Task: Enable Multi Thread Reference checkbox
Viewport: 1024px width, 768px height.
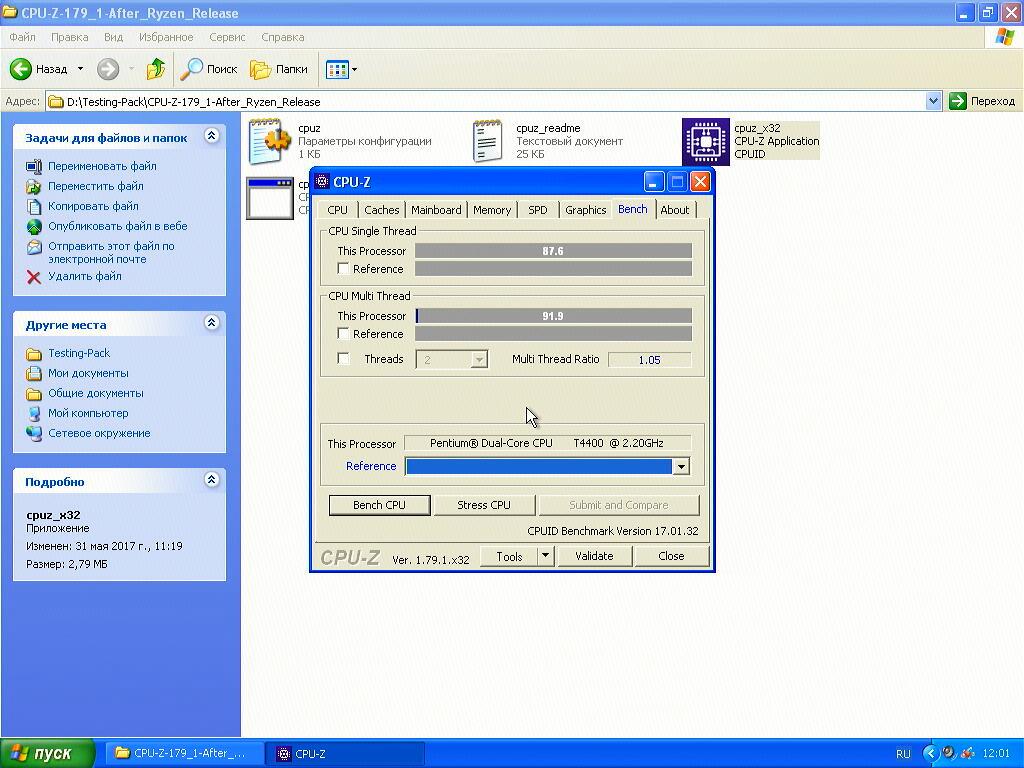Action: pos(344,334)
